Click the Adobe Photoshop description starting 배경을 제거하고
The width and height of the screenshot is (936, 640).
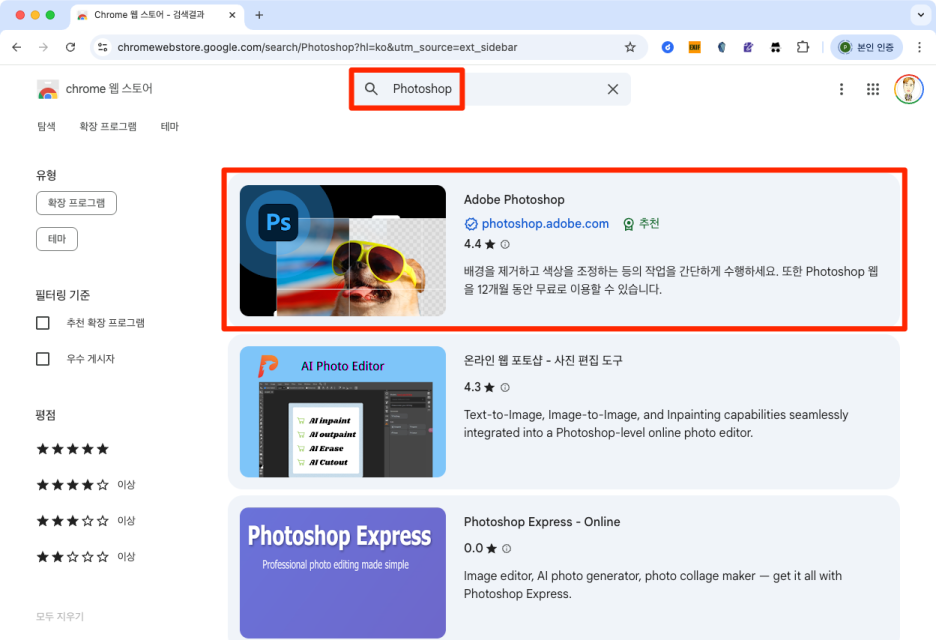[671, 281]
